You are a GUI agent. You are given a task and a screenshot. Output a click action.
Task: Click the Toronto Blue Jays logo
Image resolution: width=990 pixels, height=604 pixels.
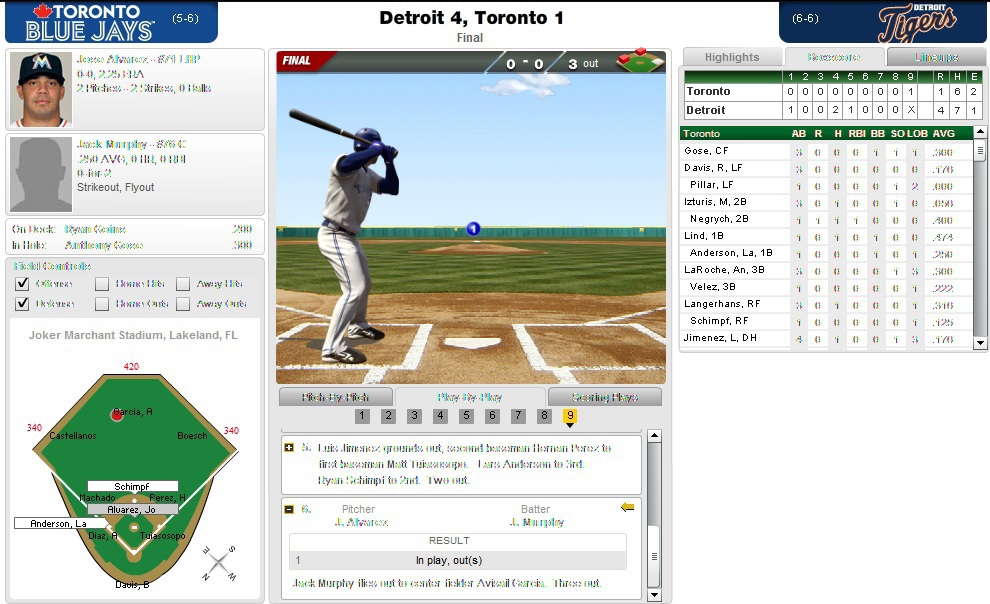[92, 22]
